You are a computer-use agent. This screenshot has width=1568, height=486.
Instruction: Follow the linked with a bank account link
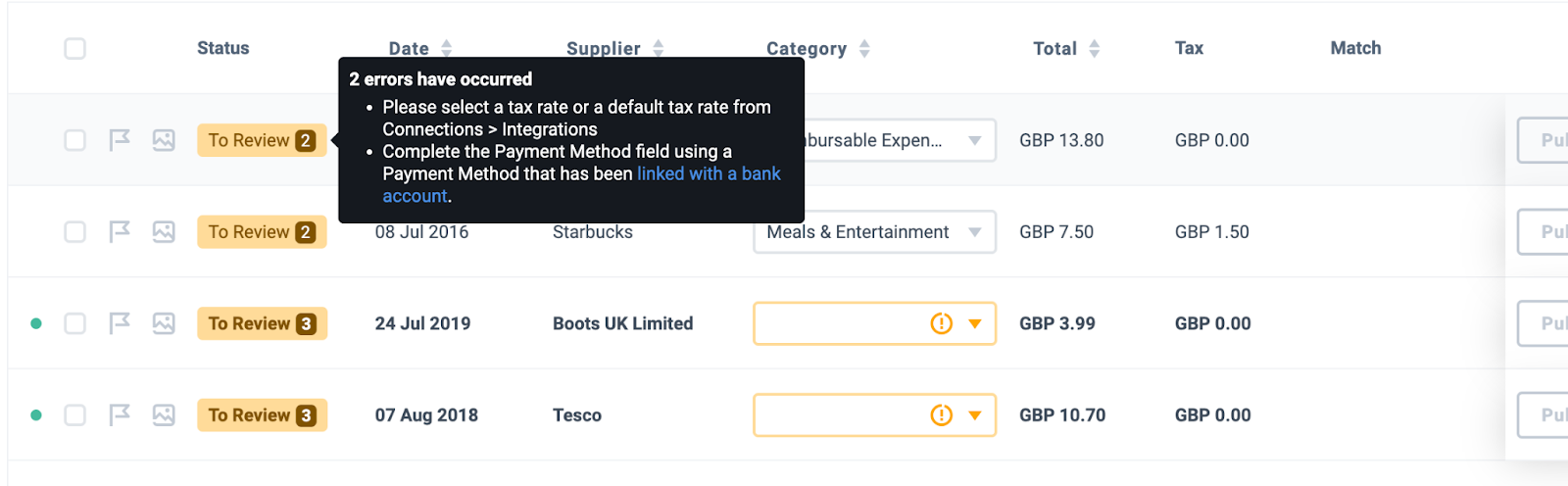click(709, 174)
